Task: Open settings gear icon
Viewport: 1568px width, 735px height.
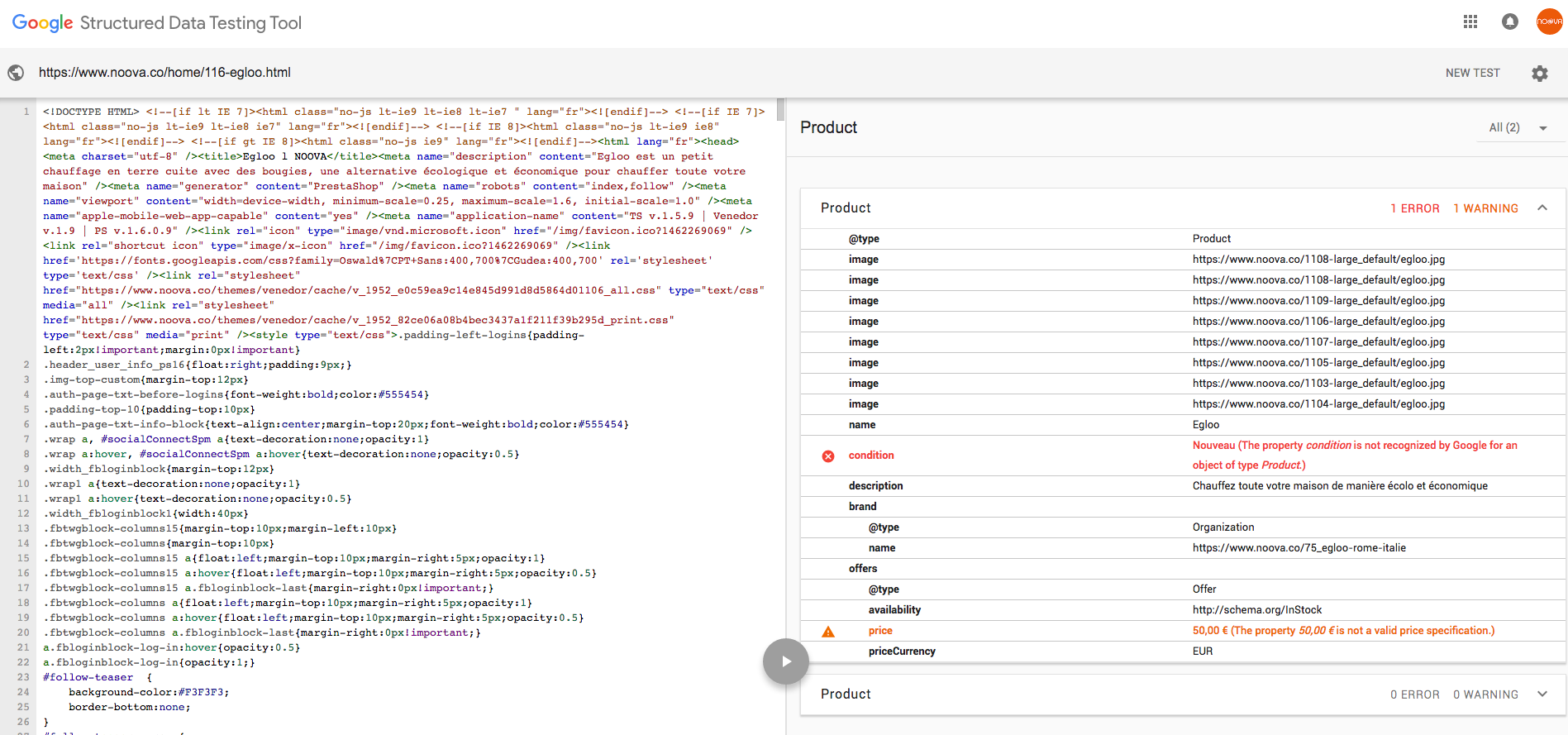Action: [1539, 73]
